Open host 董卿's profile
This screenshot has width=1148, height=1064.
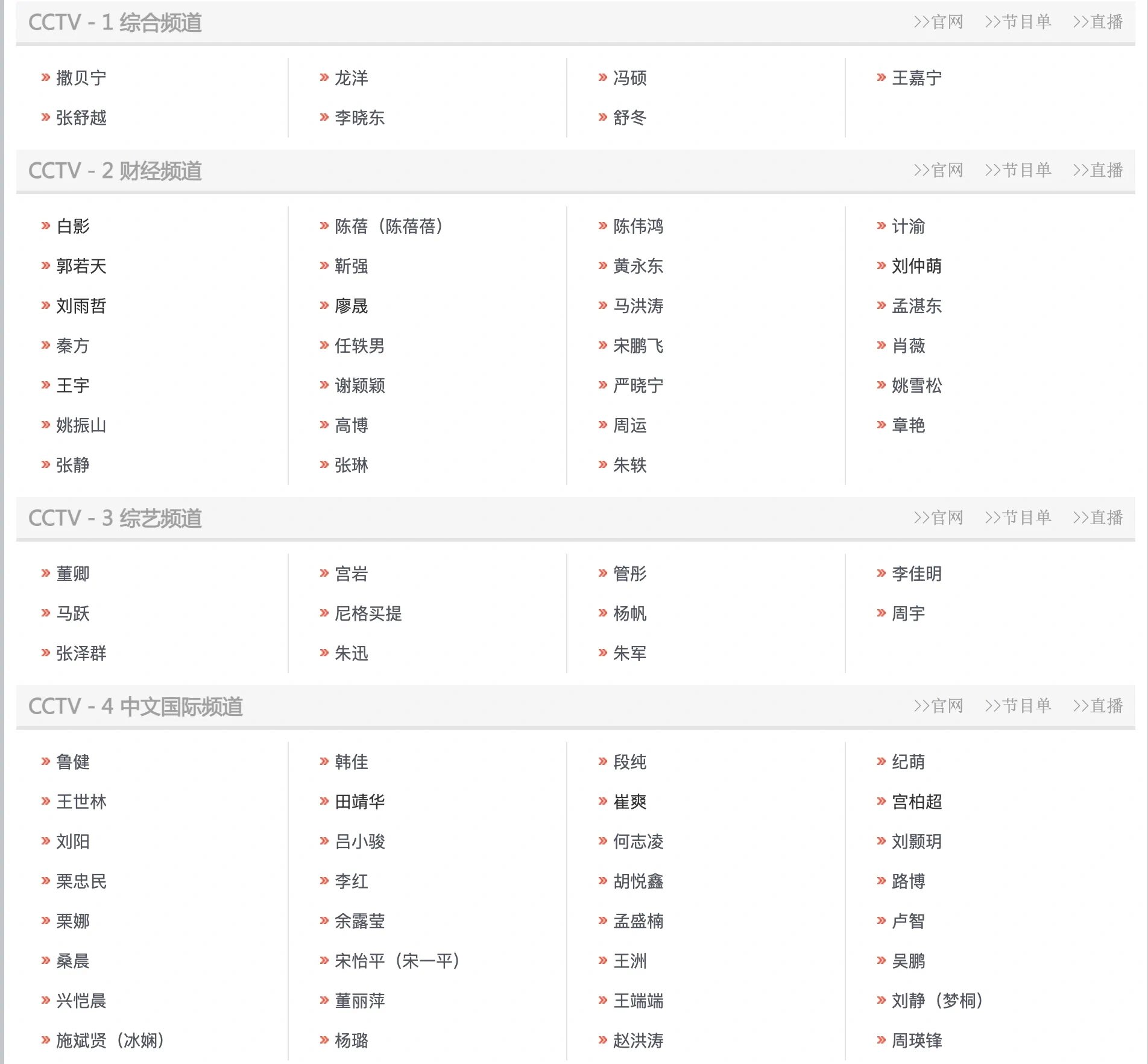73,574
